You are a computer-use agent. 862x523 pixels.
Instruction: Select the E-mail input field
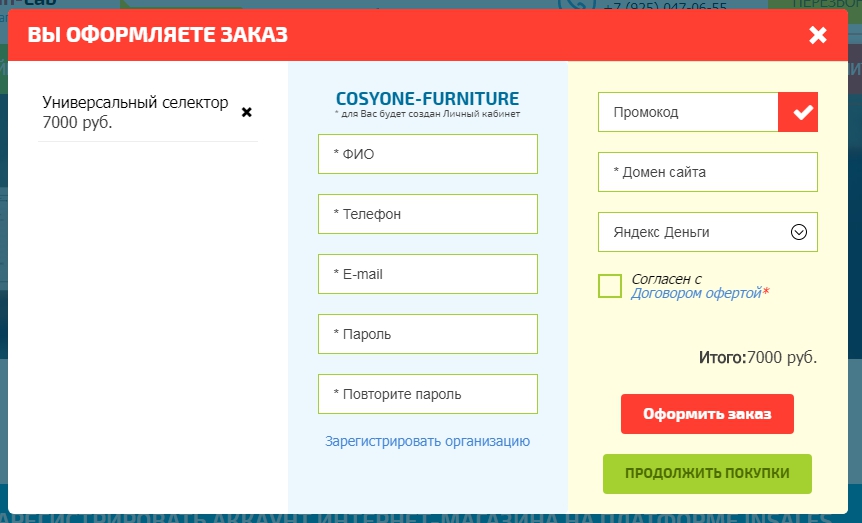point(428,274)
